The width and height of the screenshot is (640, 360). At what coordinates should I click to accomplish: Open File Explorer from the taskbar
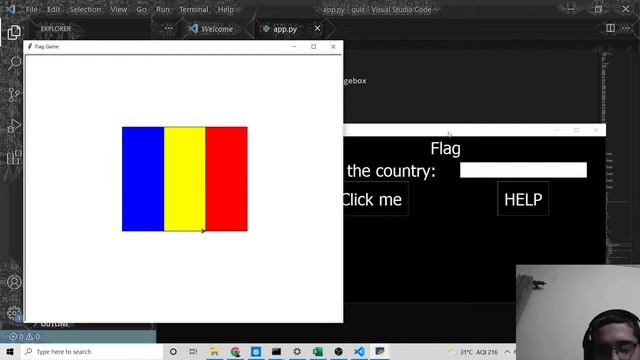click(x=214, y=351)
